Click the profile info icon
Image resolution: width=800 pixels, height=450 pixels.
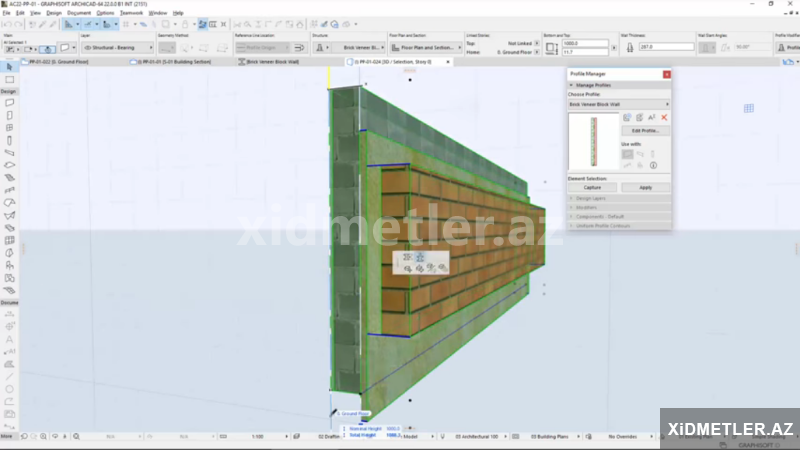[652, 165]
